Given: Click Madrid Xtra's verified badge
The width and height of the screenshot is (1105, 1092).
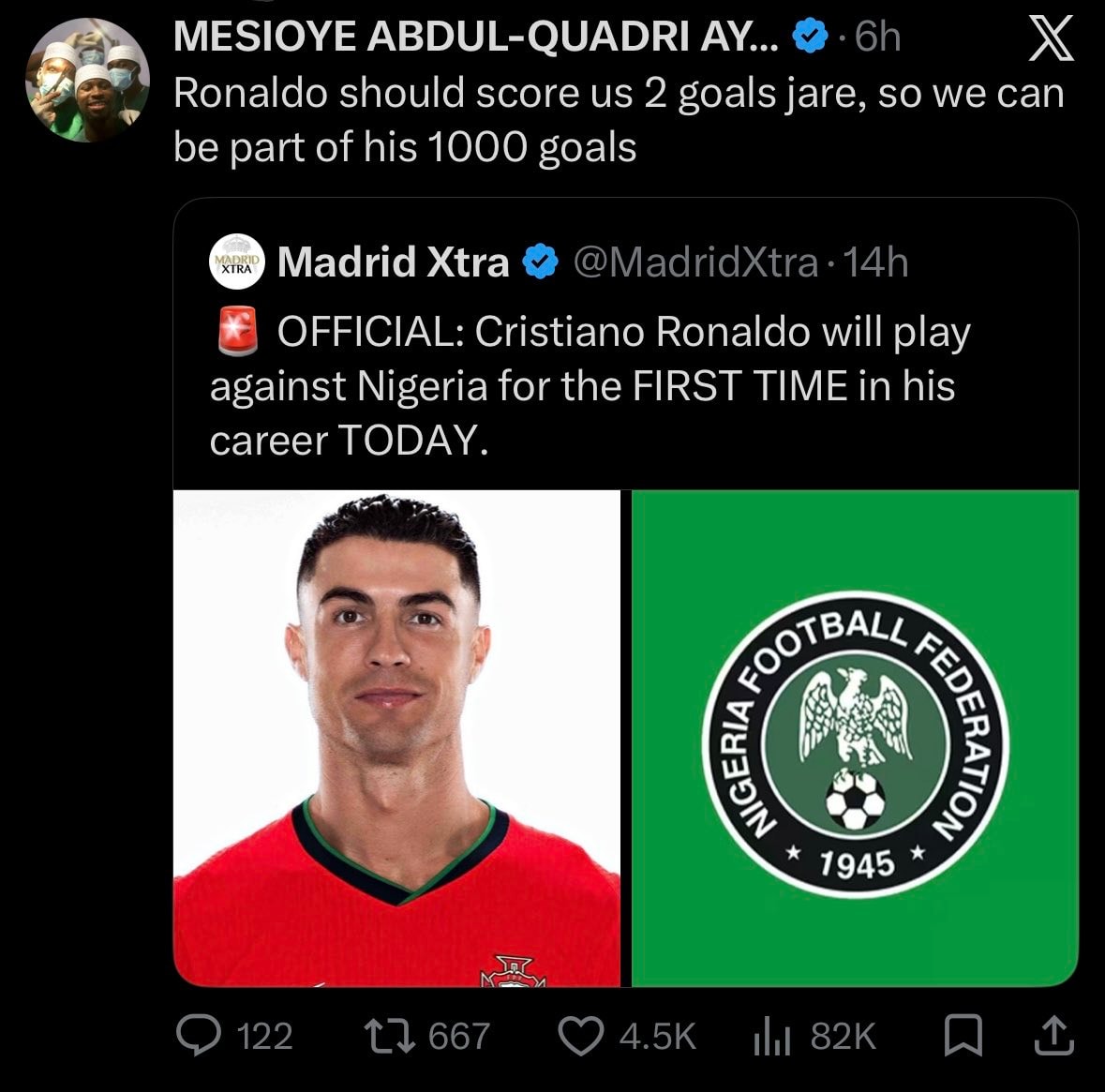Looking at the screenshot, I should (540, 262).
